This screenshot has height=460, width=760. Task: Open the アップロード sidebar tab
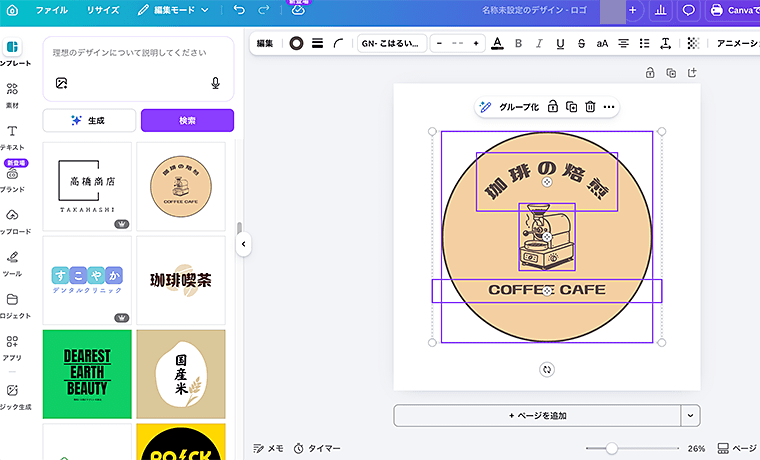[x=13, y=221]
